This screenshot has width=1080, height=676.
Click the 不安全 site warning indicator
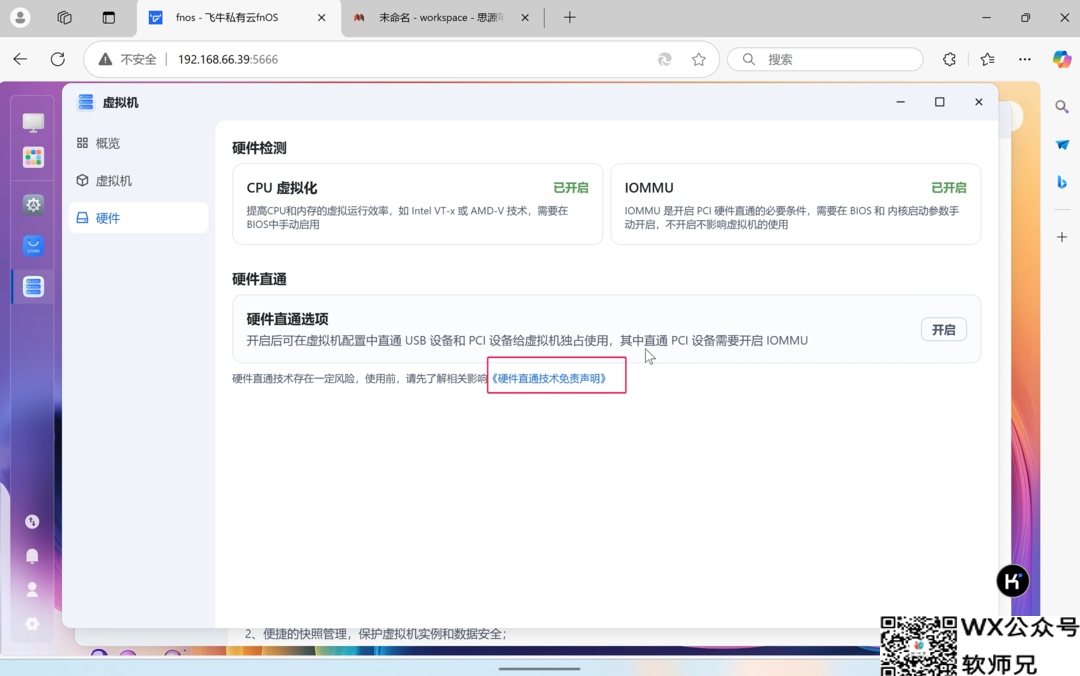click(x=127, y=59)
